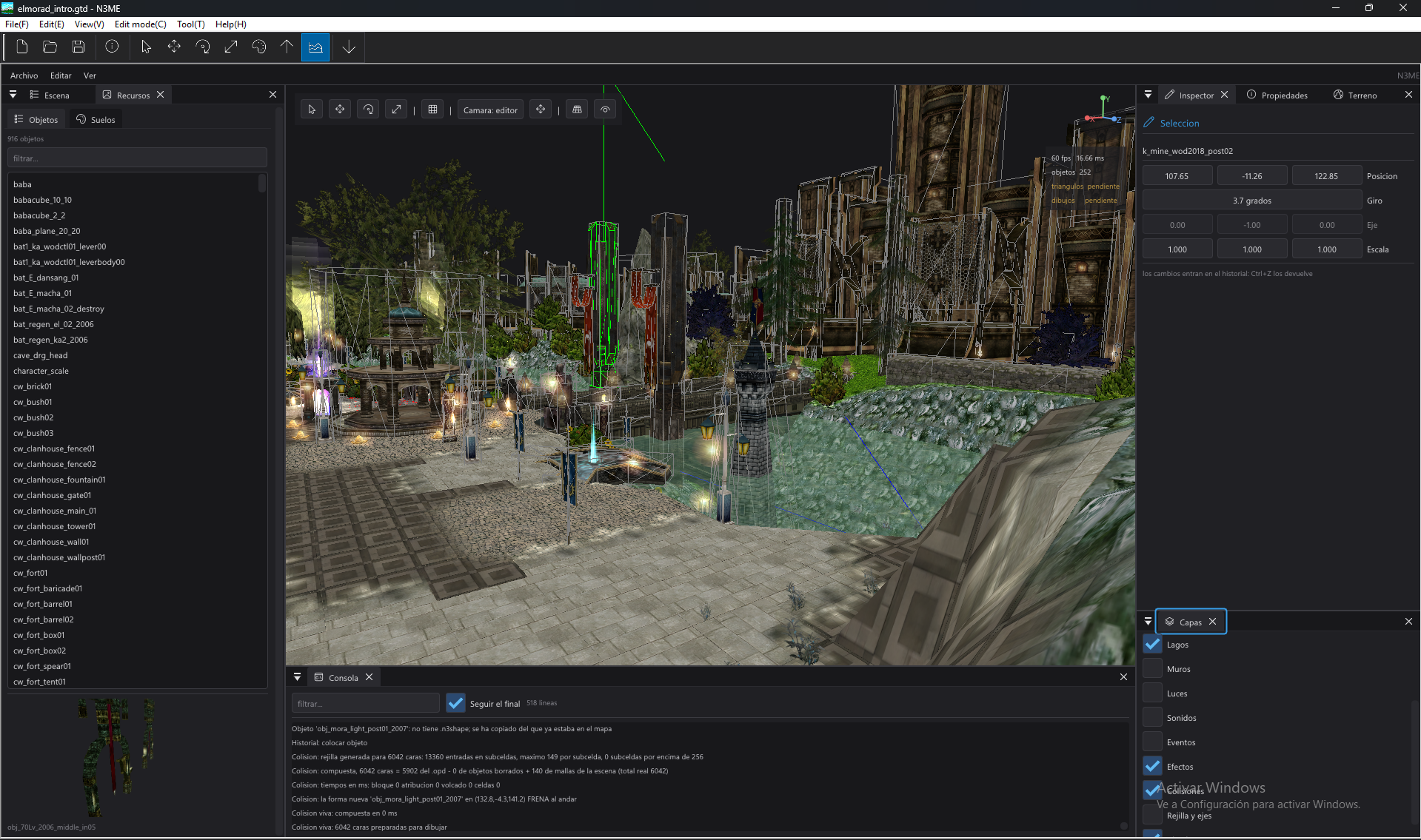
Task: Select cw_fort_tent01 in the object list
Action: pyautogui.click(x=39, y=682)
